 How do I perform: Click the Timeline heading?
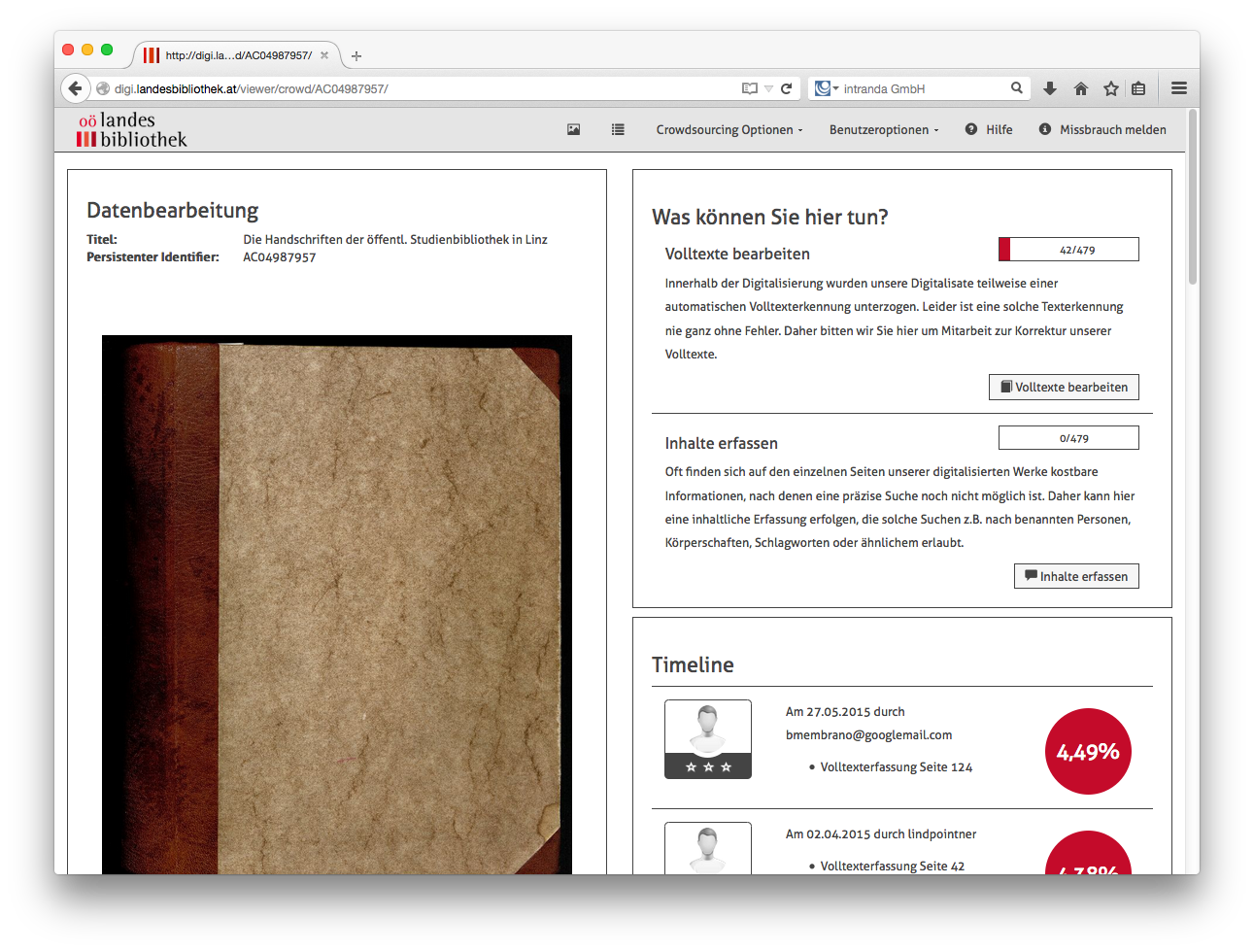pos(693,665)
